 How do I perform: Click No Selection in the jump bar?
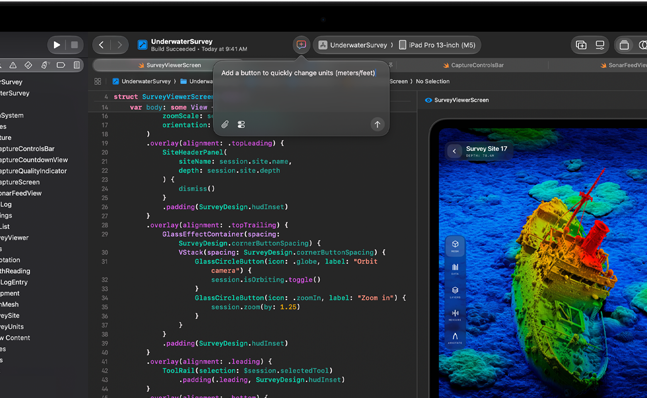pos(432,81)
